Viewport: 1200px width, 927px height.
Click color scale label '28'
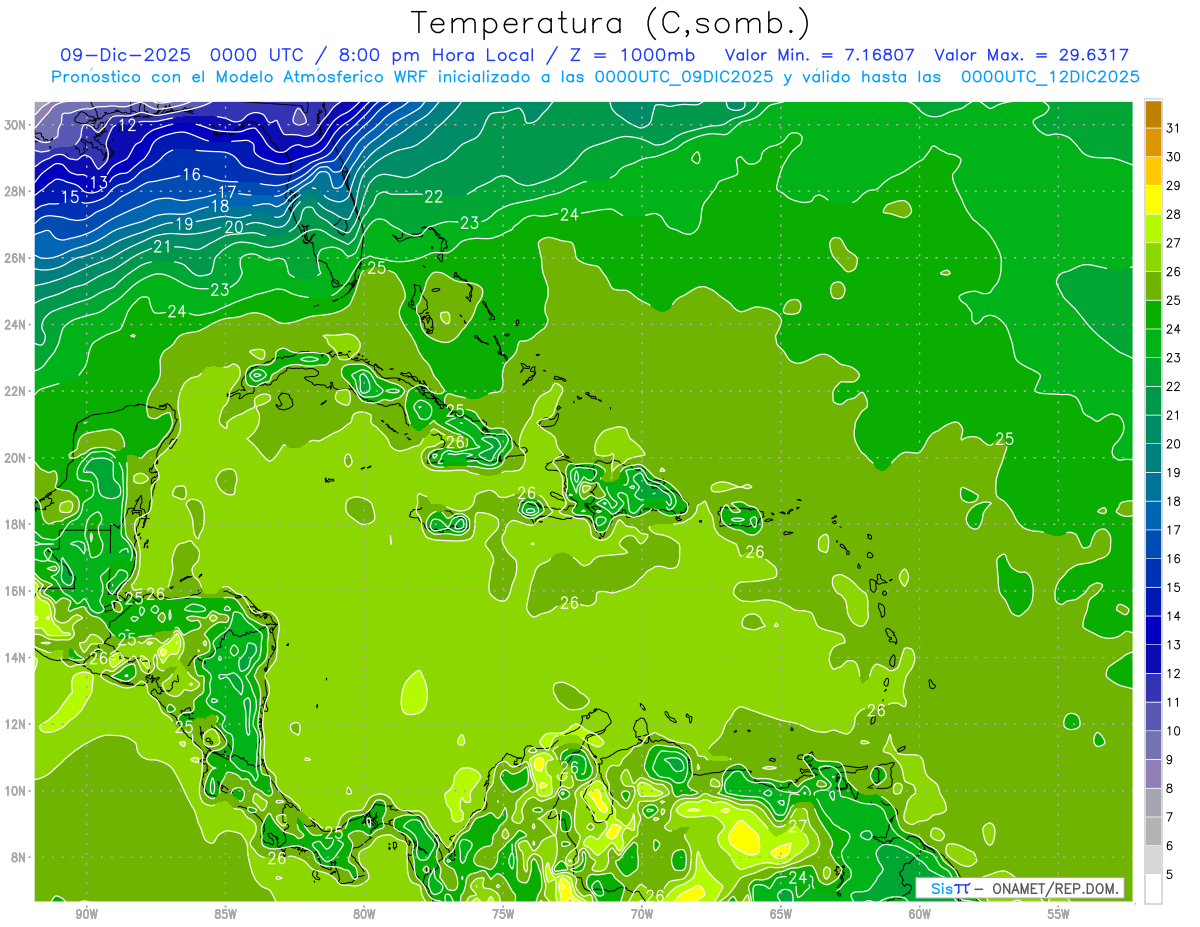(x=1174, y=213)
